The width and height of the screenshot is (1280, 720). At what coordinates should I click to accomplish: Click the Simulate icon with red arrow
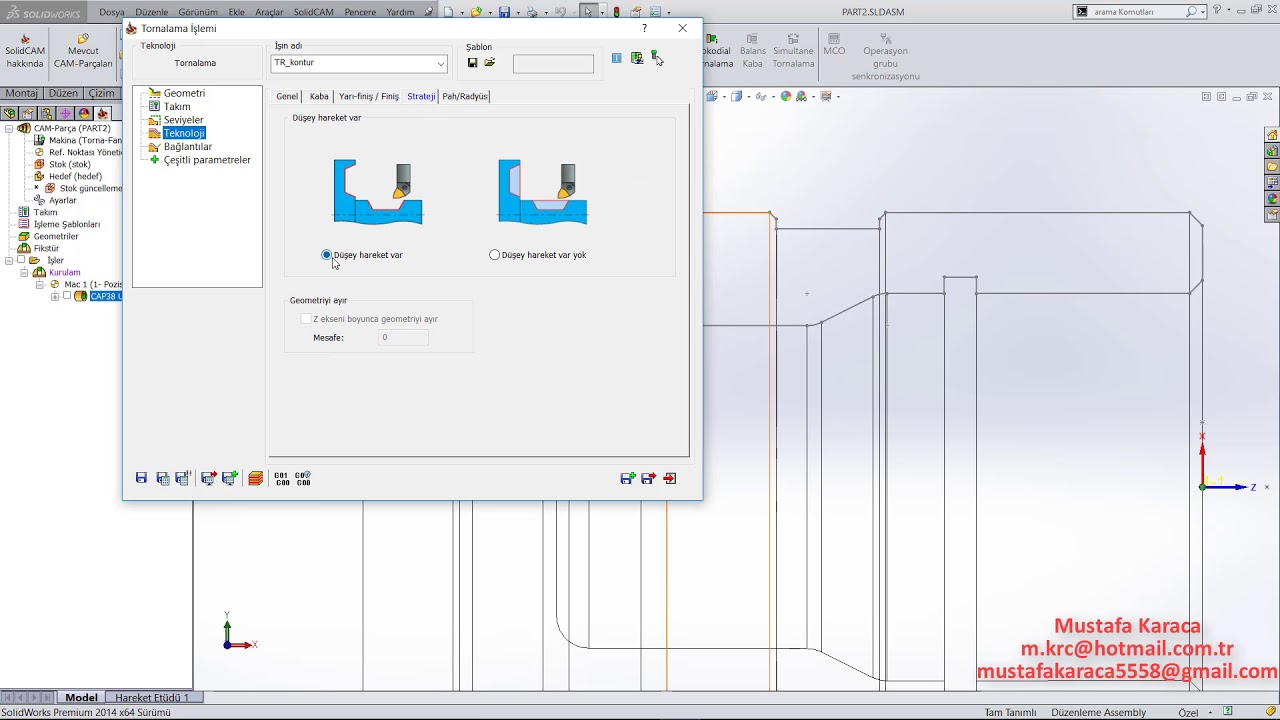tap(208, 479)
